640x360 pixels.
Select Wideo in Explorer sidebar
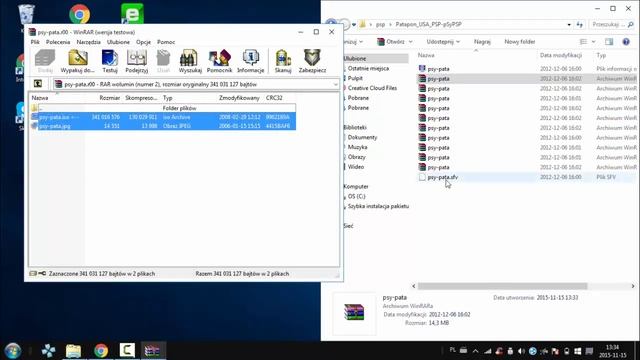point(356,167)
